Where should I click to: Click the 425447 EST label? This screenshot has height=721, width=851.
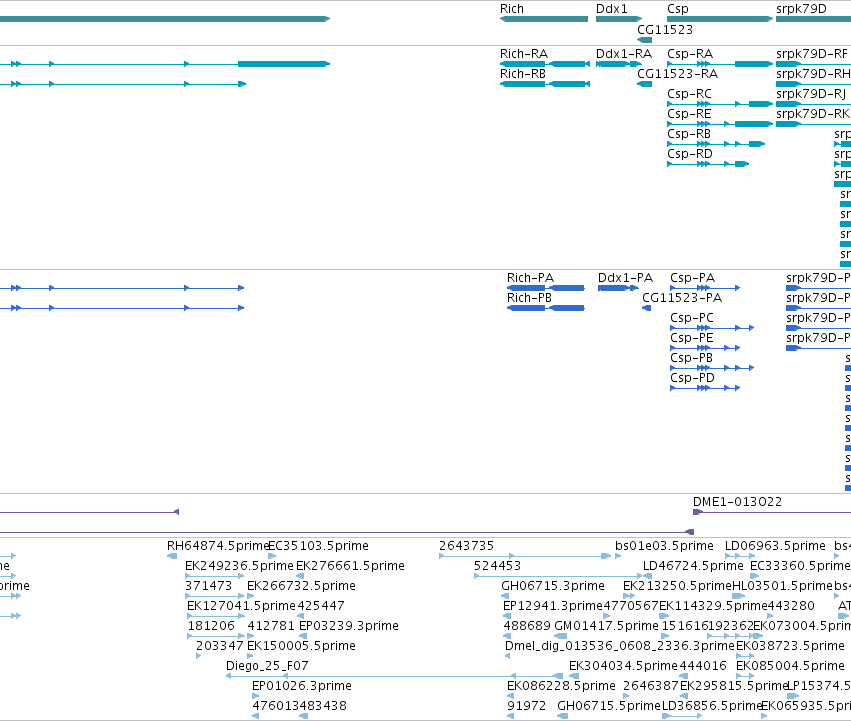pyautogui.click(x=321, y=606)
